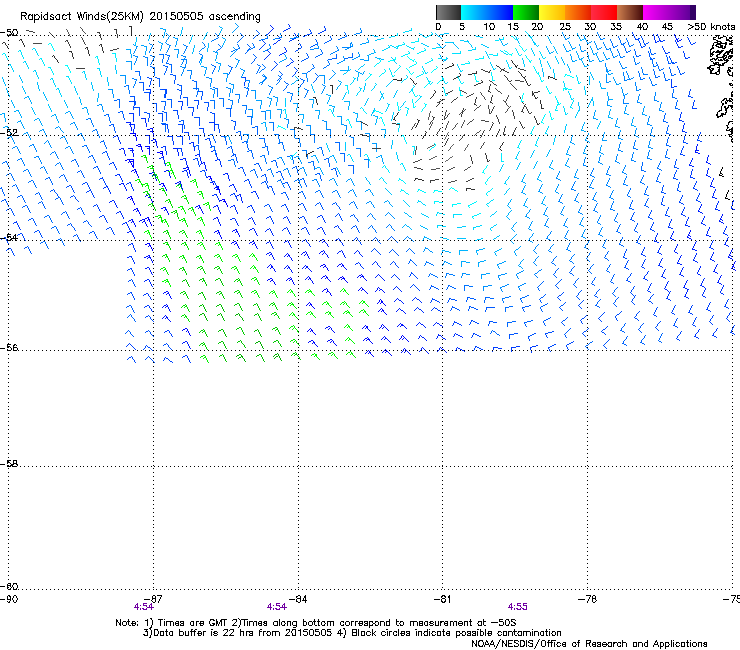This screenshot has width=740, height=650.
Task: Select the orange 25-30 knots legend color
Action: 578,12
